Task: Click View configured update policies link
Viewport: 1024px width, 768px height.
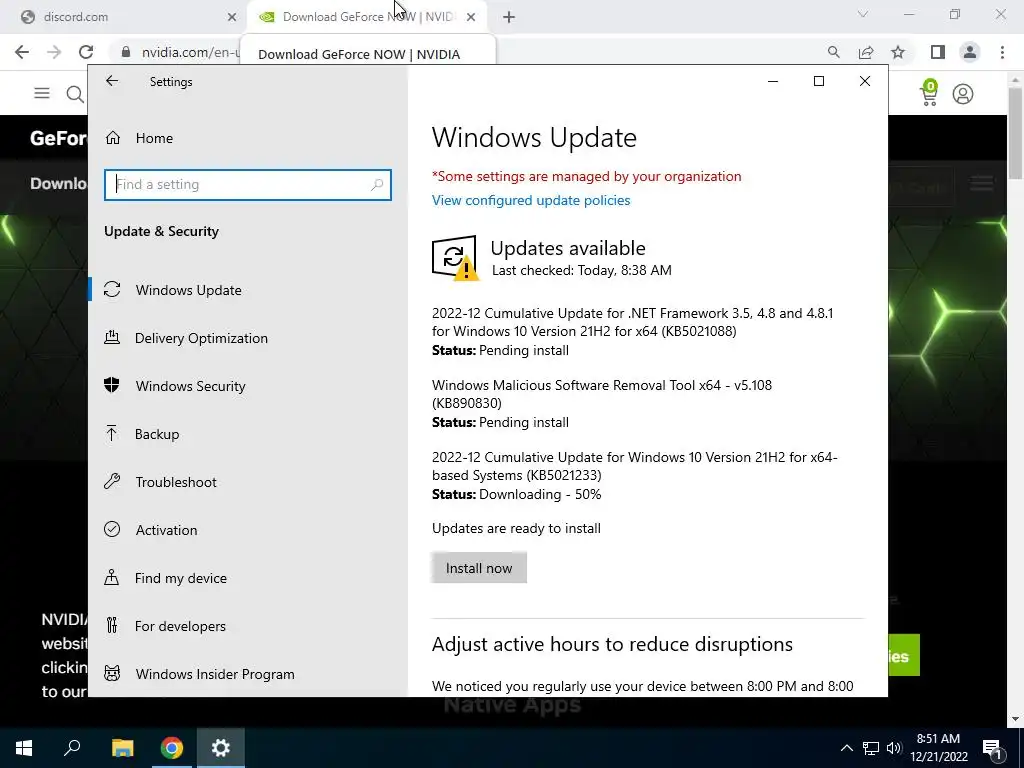Action: (x=531, y=200)
